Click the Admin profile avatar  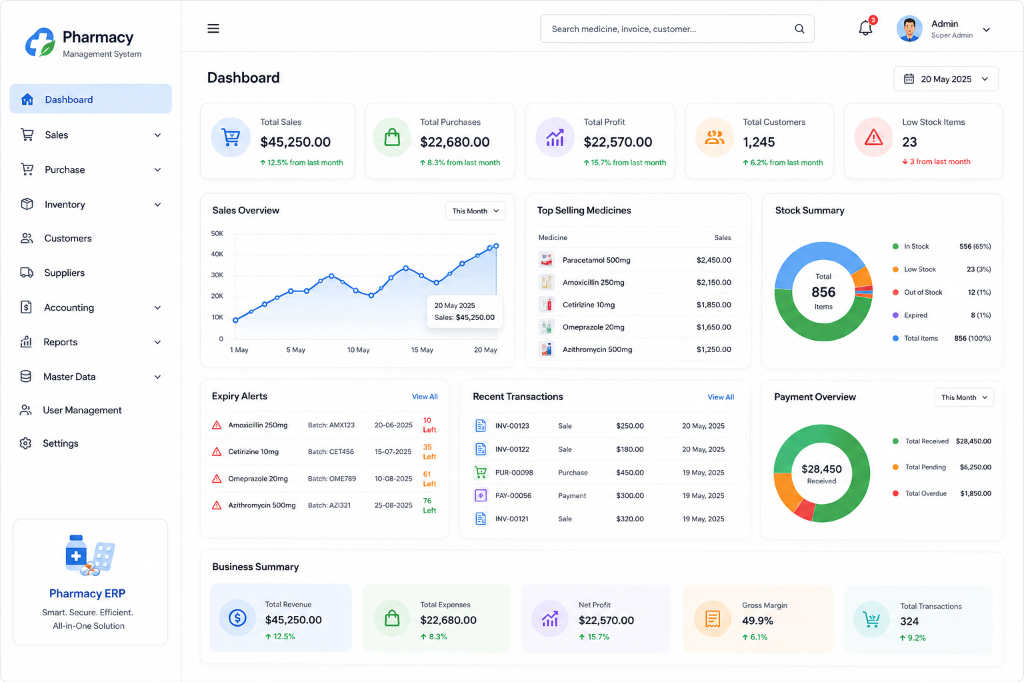[x=909, y=29]
